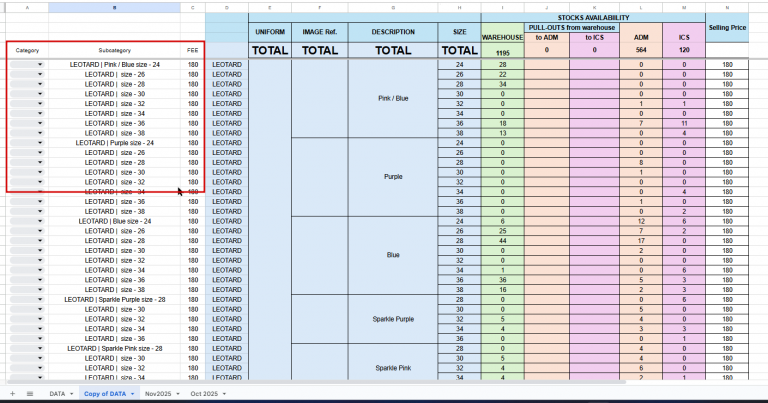Select ADM value 12 in Blue section
Image resolution: width=768 pixels, height=403 pixels.
(641, 221)
